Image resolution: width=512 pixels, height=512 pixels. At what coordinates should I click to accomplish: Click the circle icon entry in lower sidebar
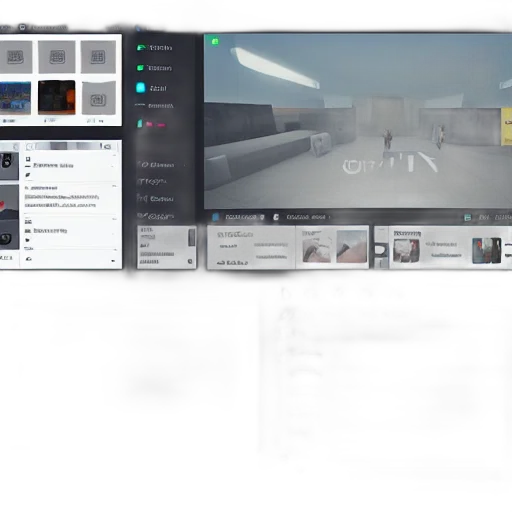pos(157,165)
